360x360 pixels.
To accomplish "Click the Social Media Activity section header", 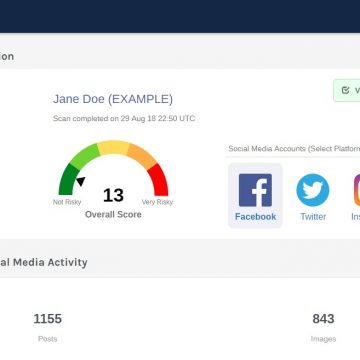I will [44, 262].
